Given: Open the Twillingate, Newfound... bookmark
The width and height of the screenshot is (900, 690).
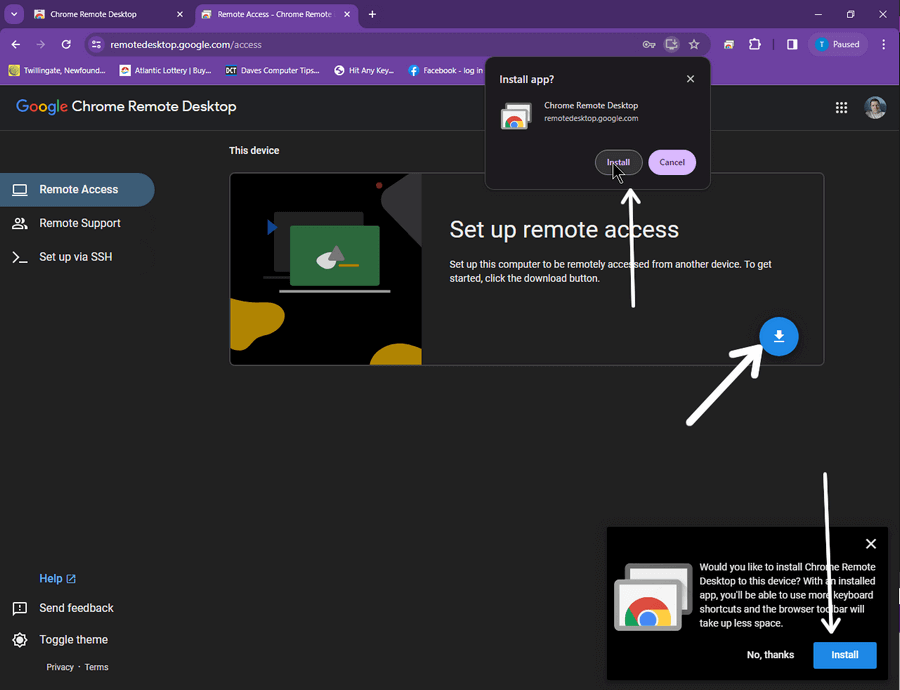Looking at the screenshot, I should click(x=57, y=71).
